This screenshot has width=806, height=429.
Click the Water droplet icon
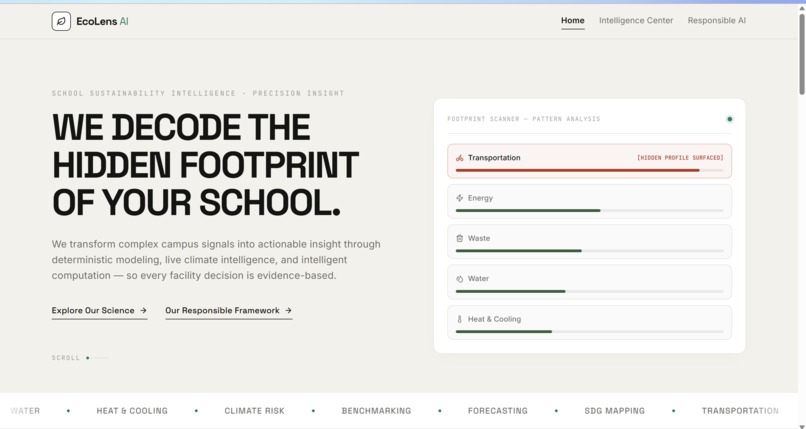click(x=460, y=279)
